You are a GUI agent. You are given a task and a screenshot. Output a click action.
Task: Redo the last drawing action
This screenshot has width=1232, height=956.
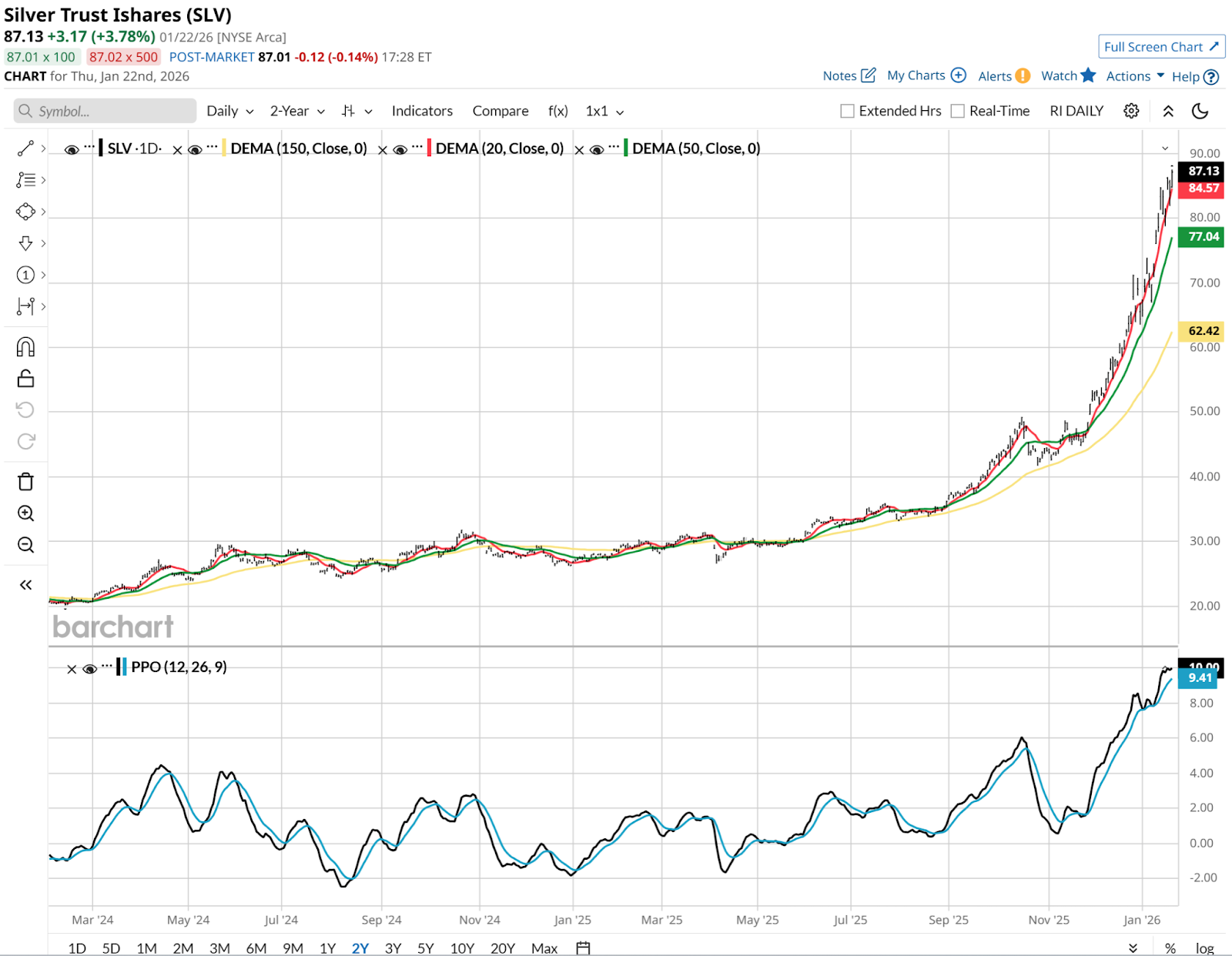pos(25,441)
